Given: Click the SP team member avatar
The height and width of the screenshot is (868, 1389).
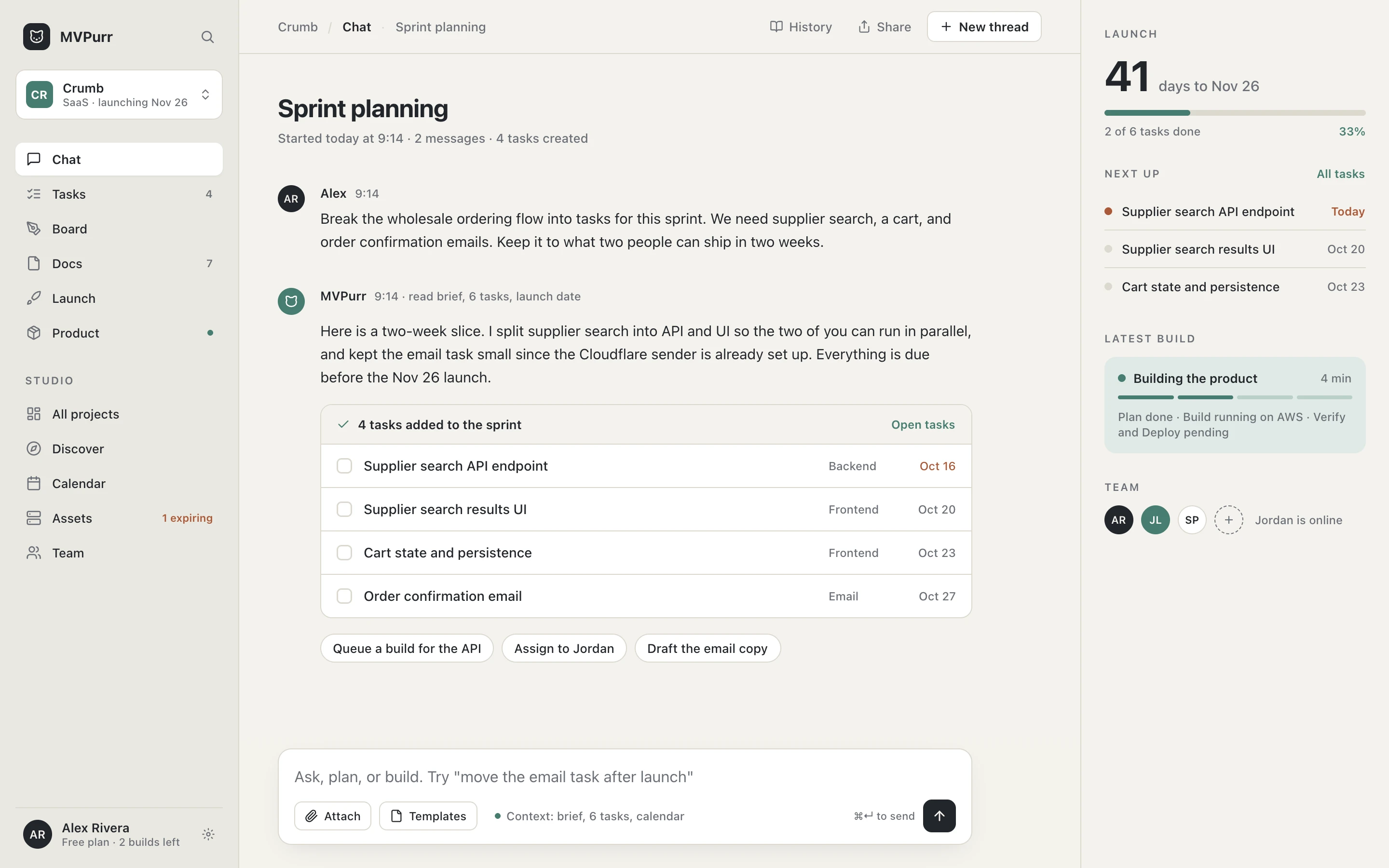Looking at the screenshot, I should (1192, 519).
